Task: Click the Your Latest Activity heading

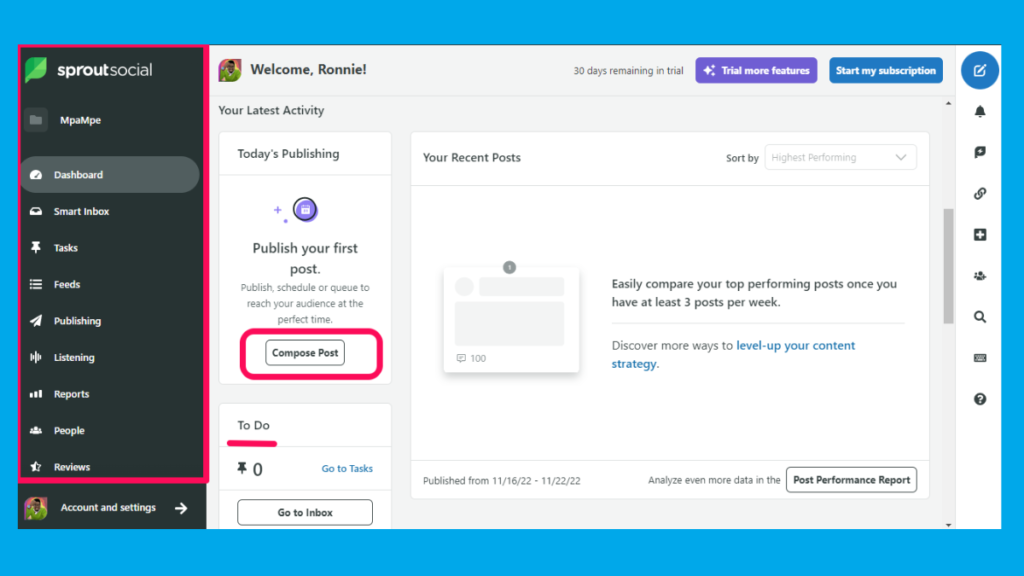Action: (271, 110)
